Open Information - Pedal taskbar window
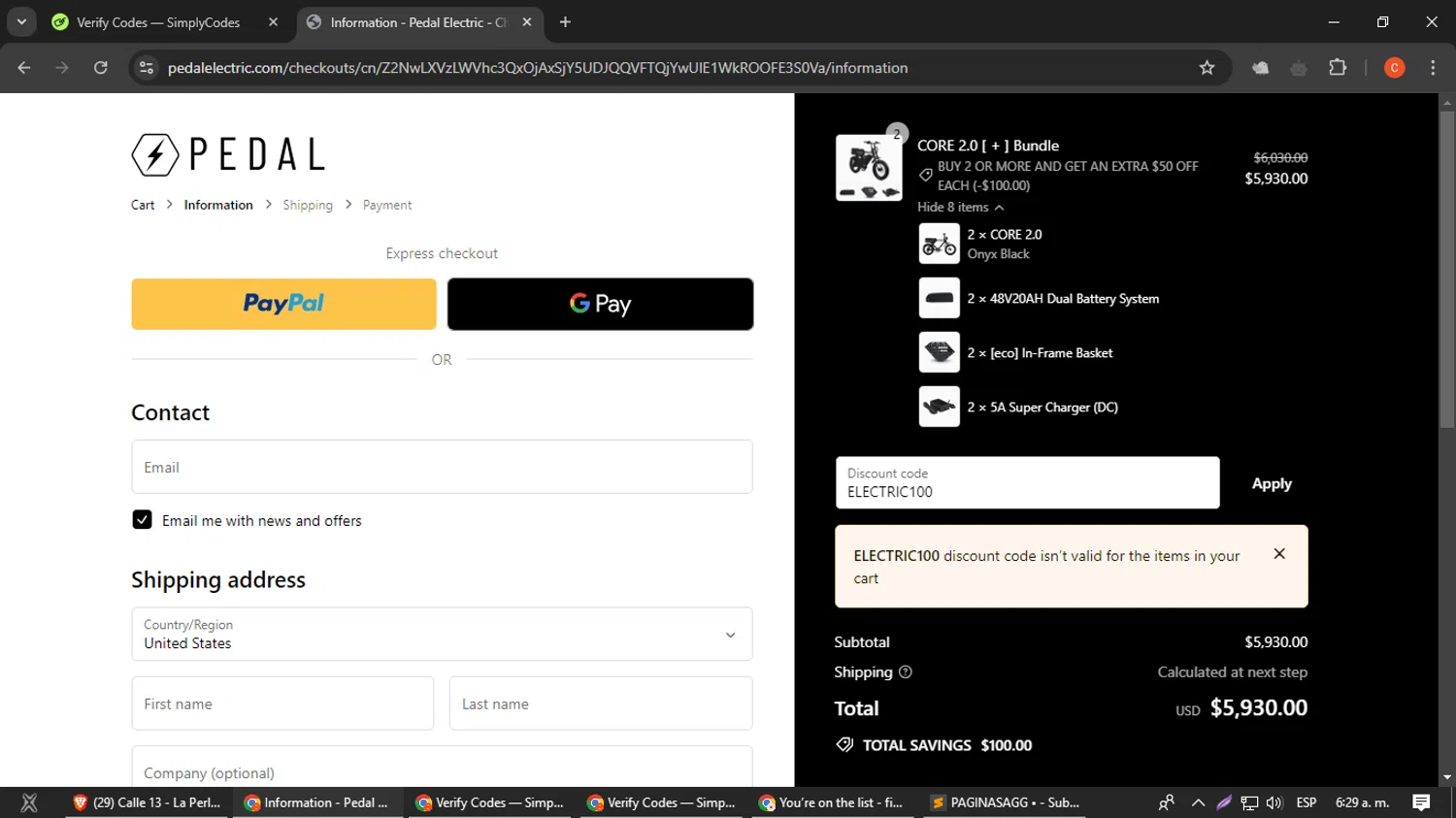 point(316,802)
